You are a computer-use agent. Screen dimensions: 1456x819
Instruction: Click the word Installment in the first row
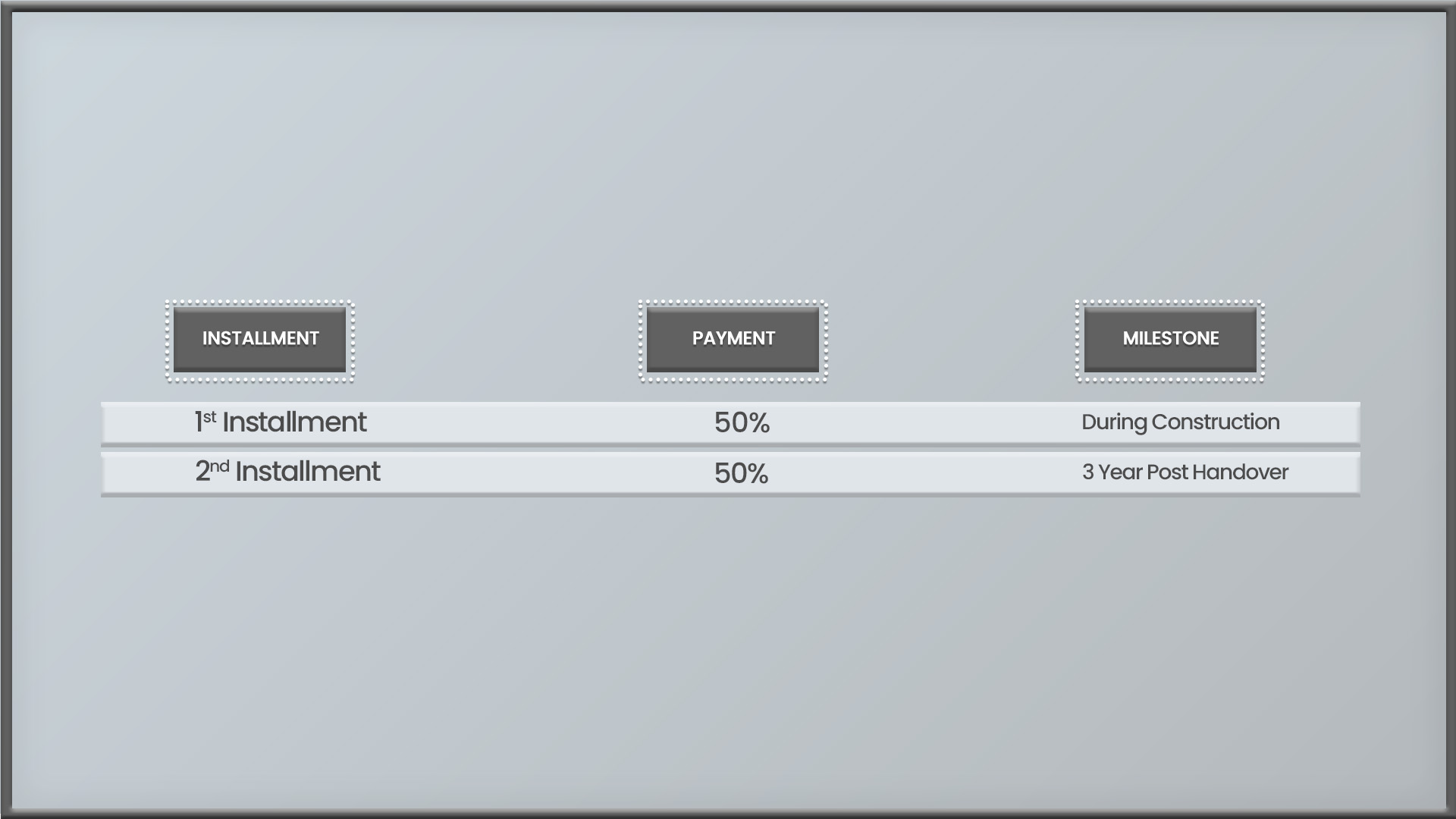(294, 422)
